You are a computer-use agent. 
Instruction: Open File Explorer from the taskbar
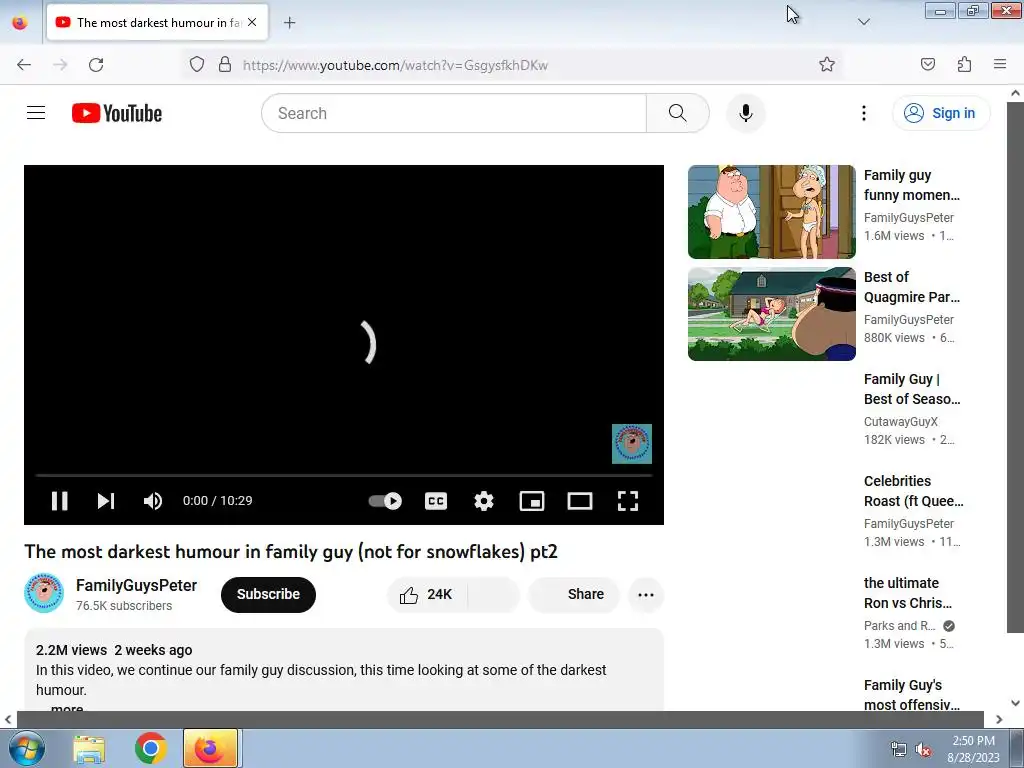(x=89, y=748)
